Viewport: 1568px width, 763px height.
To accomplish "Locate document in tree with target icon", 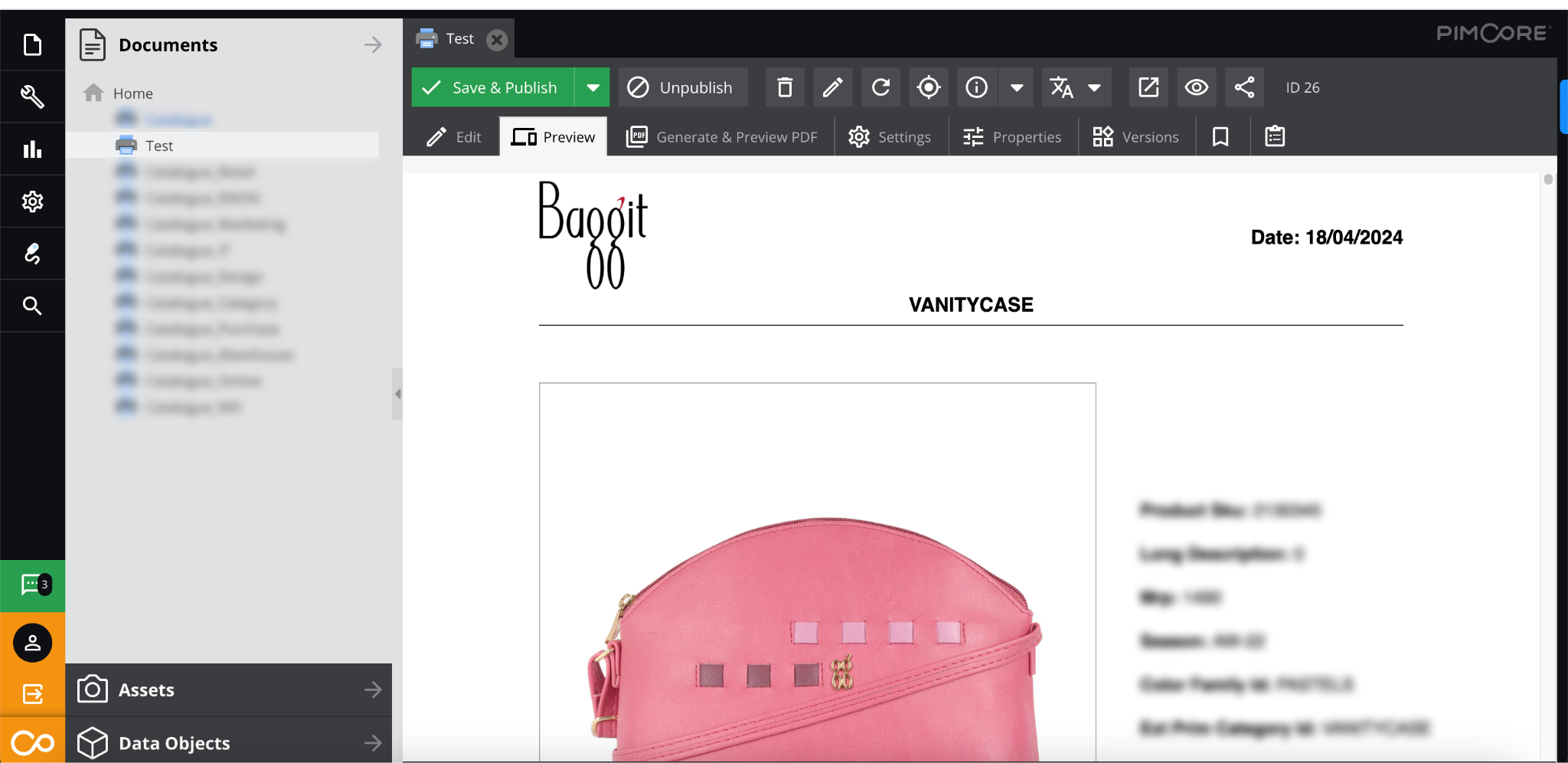I will pyautogui.click(x=929, y=87).
